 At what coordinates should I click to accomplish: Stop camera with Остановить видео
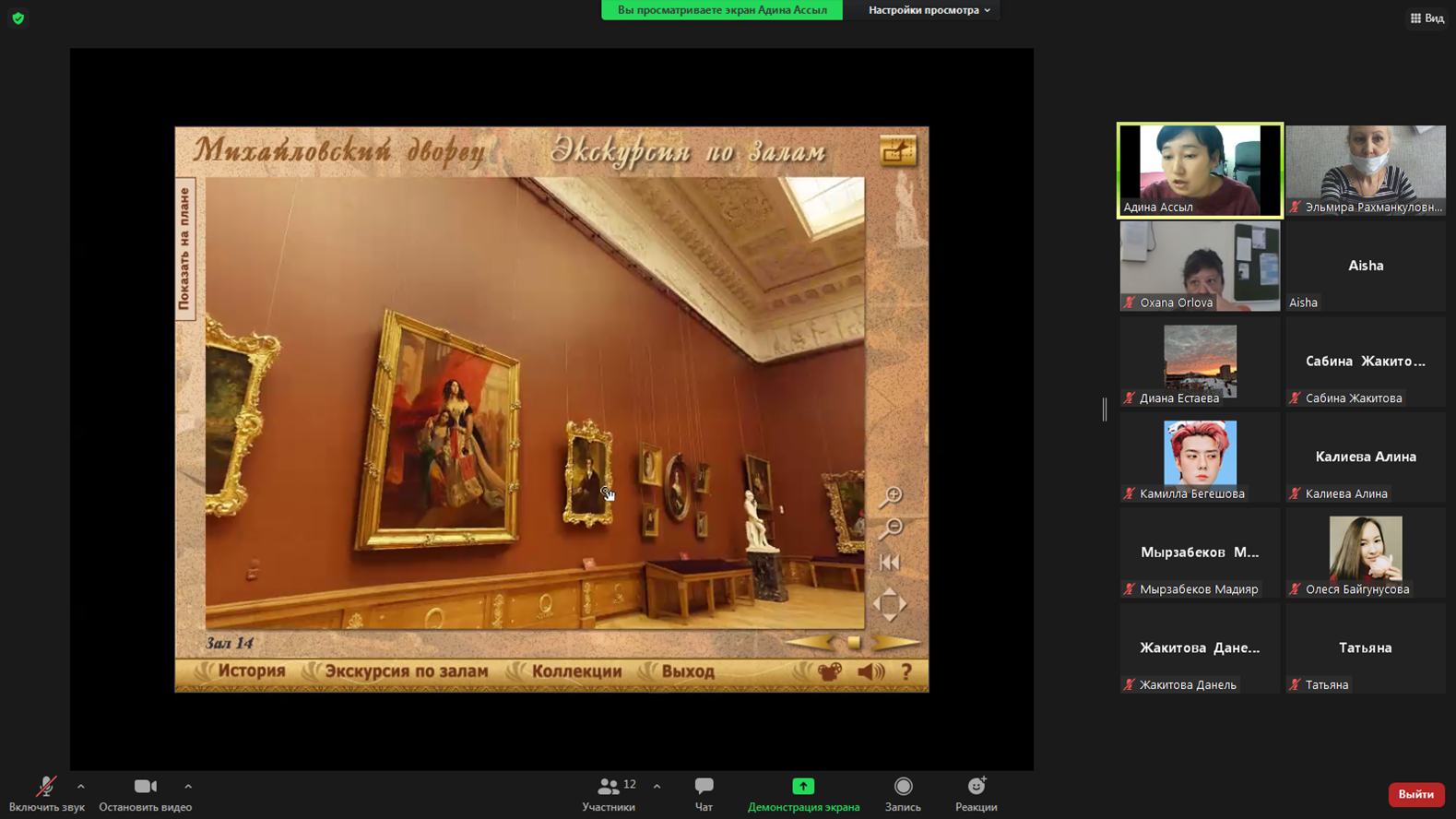tap(146, 794)
